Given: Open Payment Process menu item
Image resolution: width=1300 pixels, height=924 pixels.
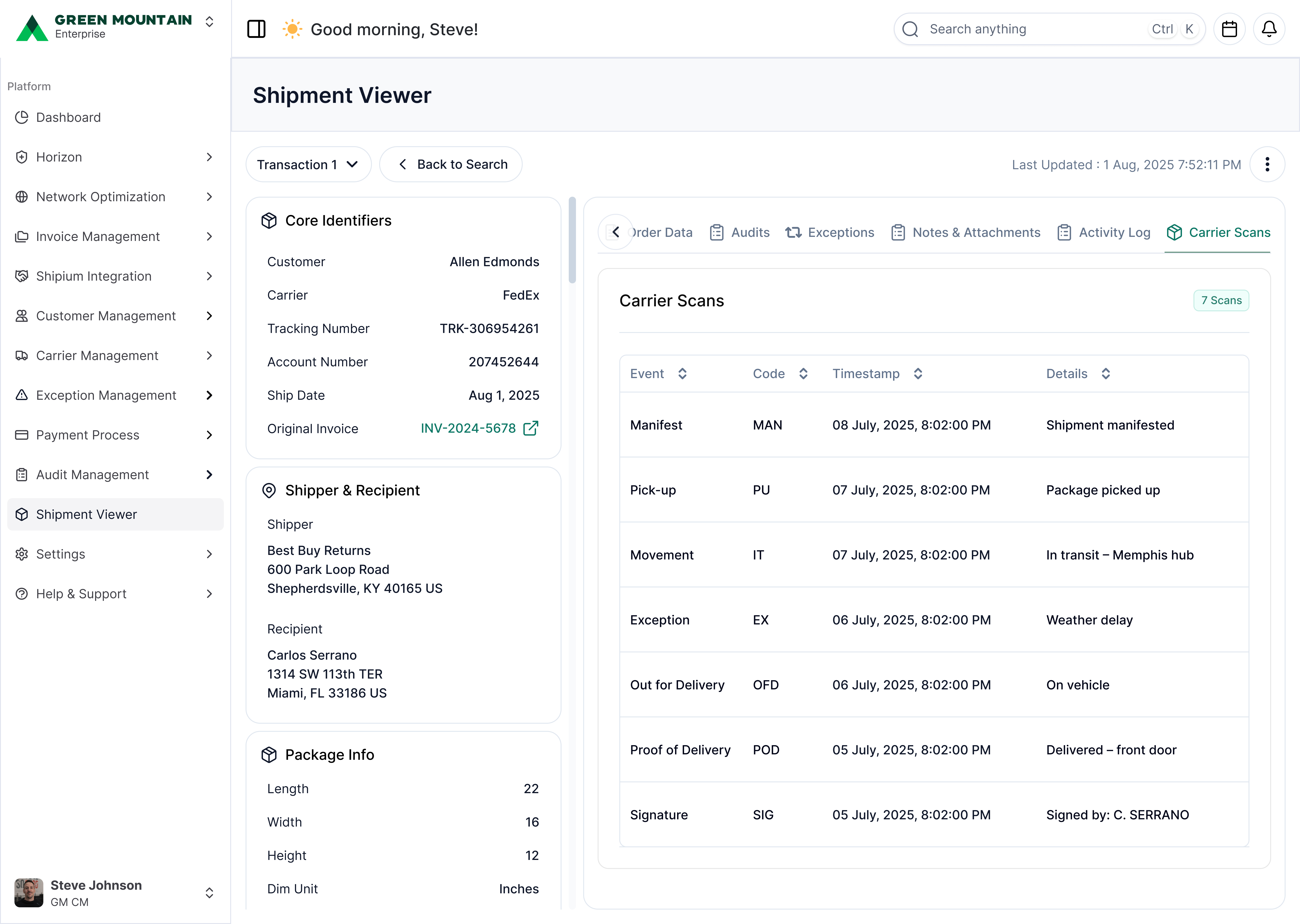Looking at the screenshot, I should click(x=116, y=435).
